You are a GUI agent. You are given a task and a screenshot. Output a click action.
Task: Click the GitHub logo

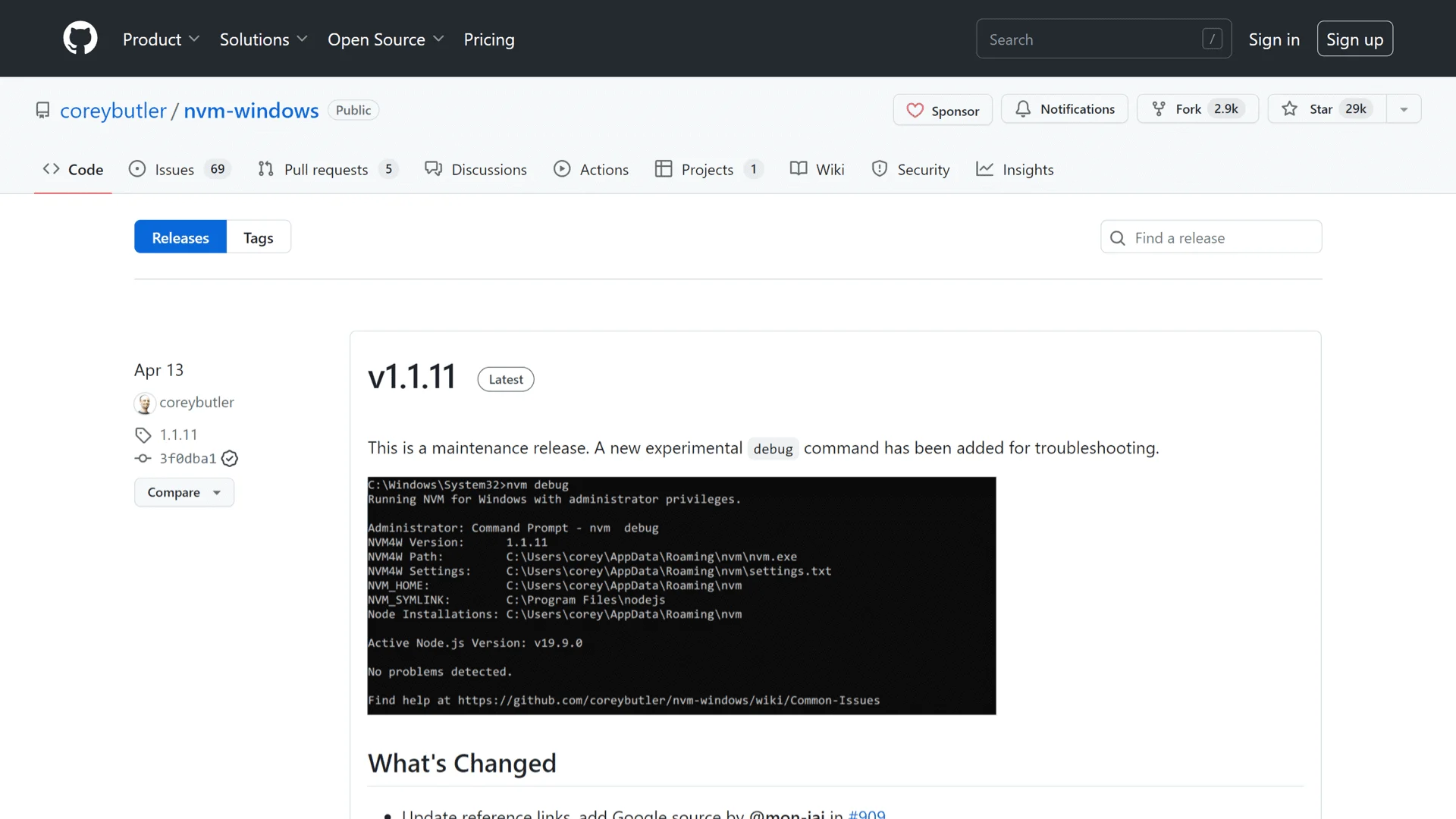[80, 38]
